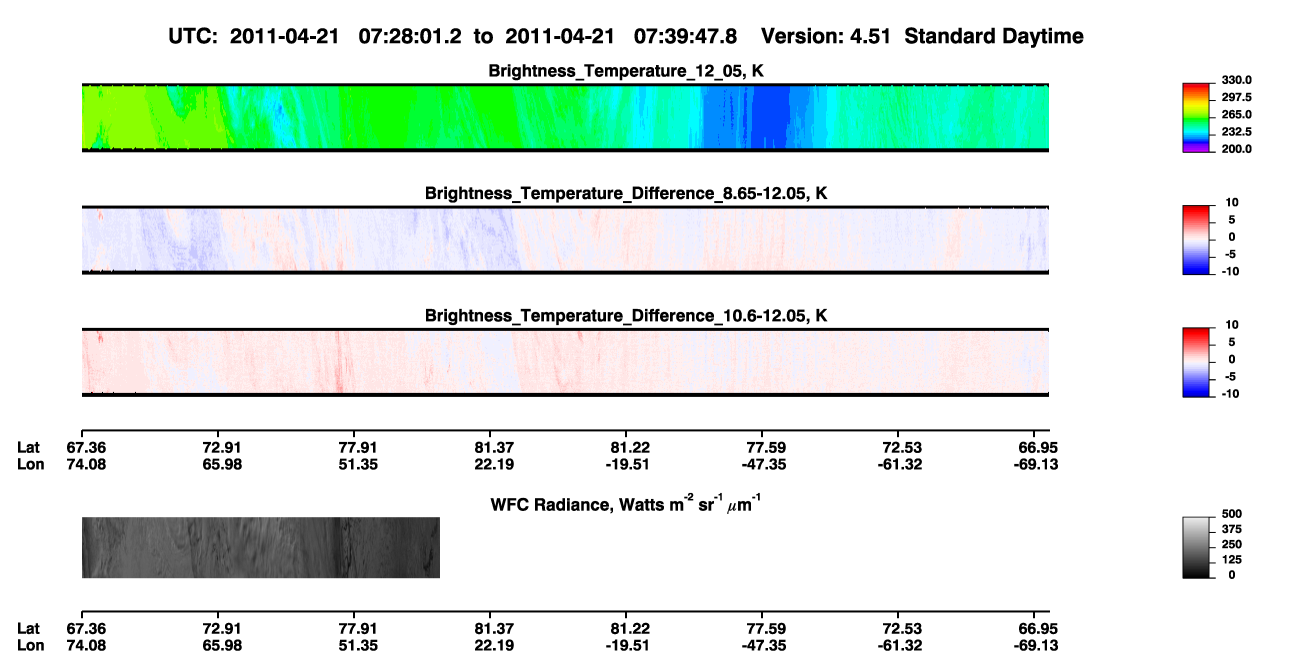
Task: Click longitude -69.13 on the upper axis
Action: pos(1036,464)
